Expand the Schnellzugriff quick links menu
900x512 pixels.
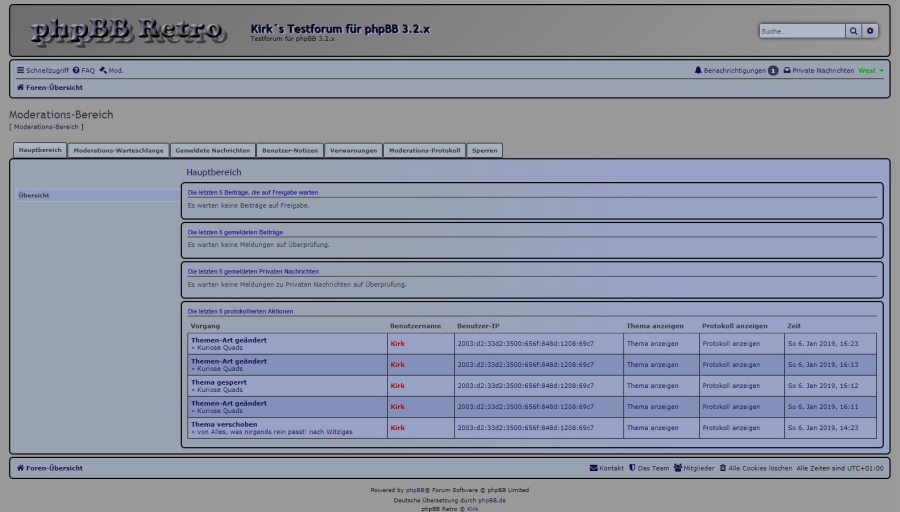(x=42, y=71)
